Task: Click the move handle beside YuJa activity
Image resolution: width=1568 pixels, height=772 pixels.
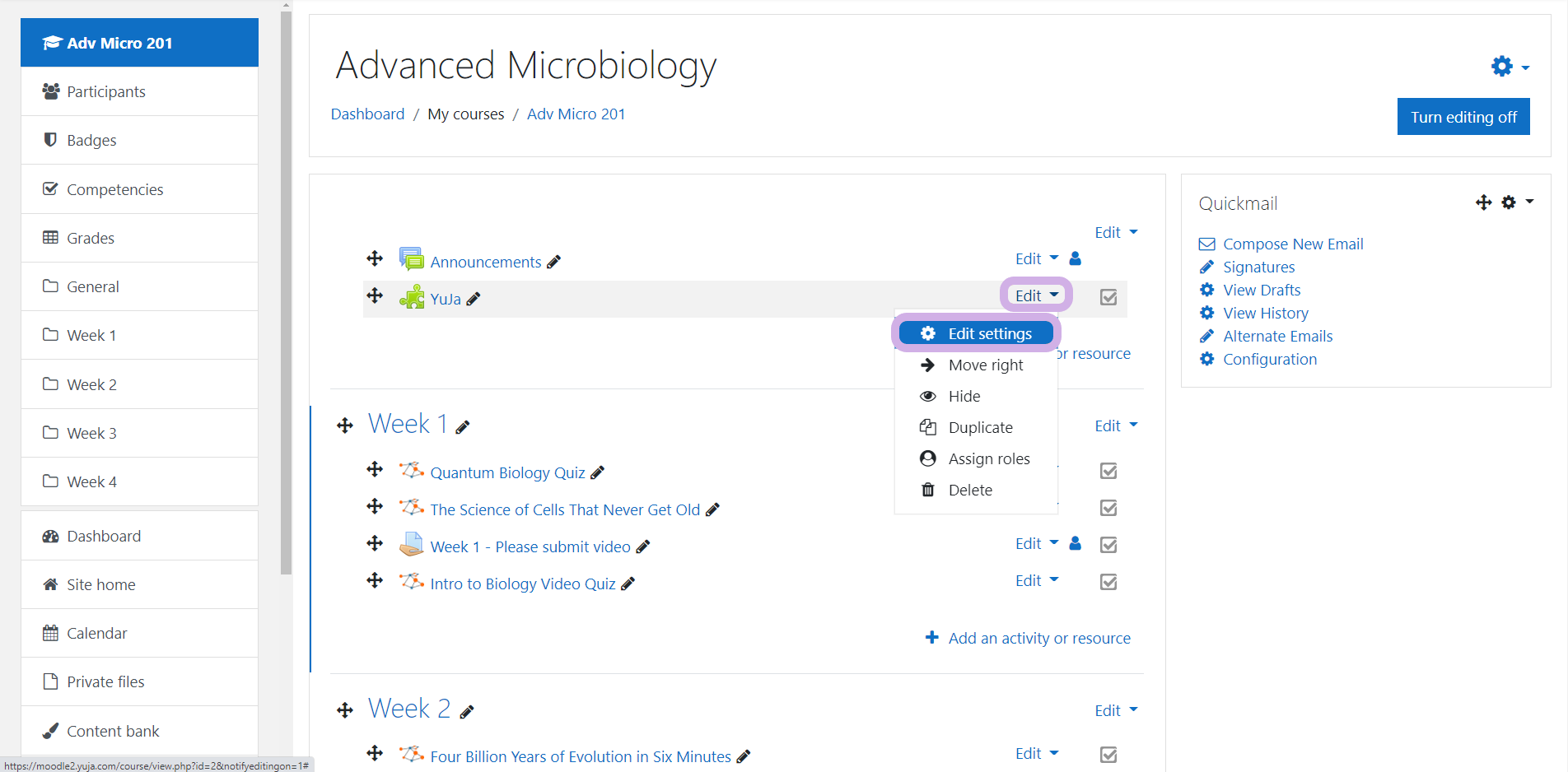Action: (x=375, y=295)
